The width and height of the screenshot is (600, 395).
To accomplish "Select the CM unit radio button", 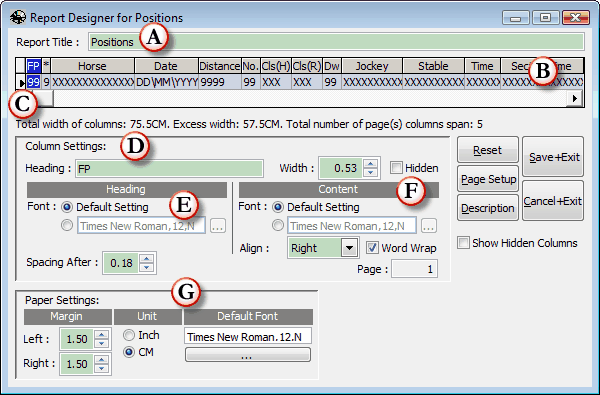I will [129, 352].
